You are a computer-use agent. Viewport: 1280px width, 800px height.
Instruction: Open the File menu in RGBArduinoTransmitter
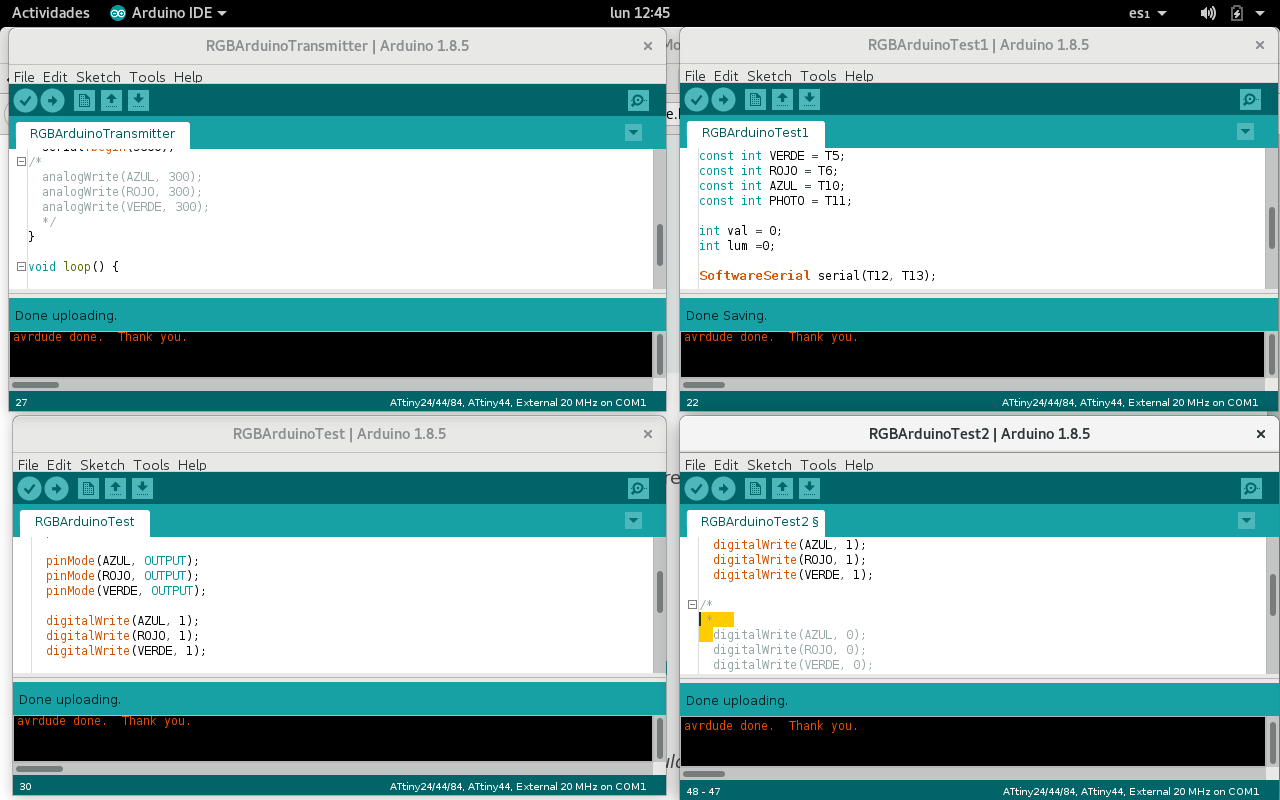click(24, 77)
